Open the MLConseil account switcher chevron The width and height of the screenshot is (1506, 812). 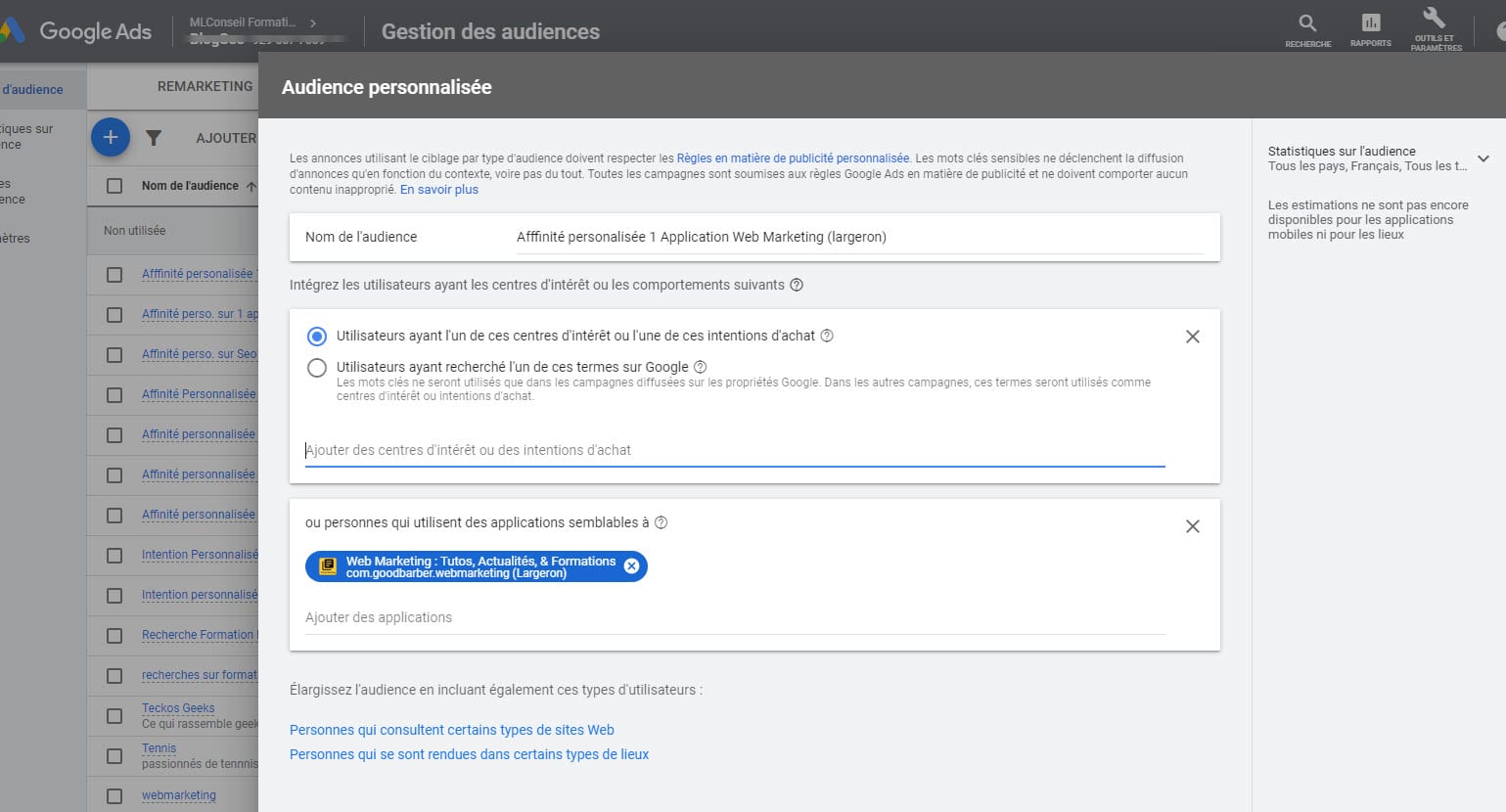(313, 23)
